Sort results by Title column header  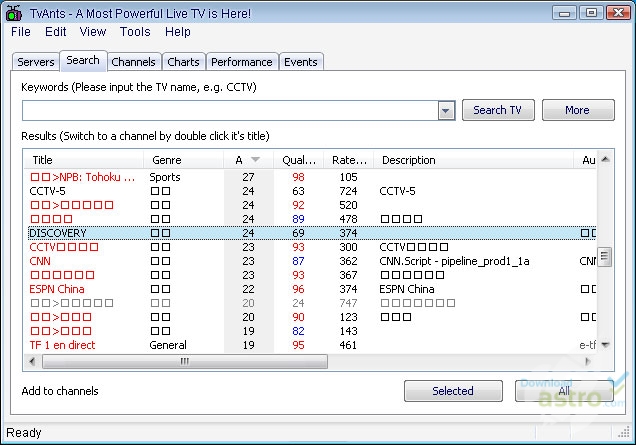84,160
